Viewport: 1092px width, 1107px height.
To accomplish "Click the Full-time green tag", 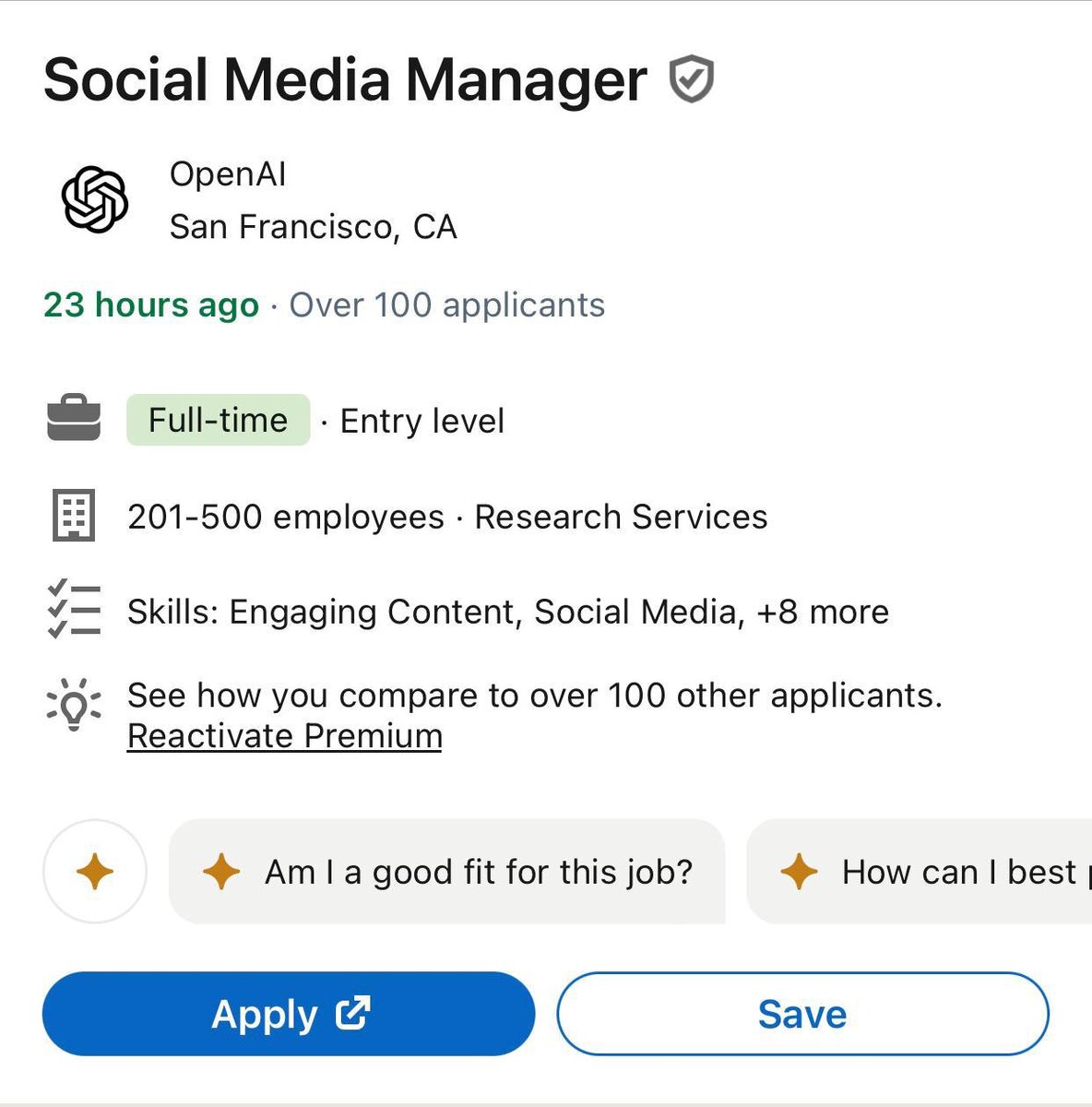I will [218, 421].
